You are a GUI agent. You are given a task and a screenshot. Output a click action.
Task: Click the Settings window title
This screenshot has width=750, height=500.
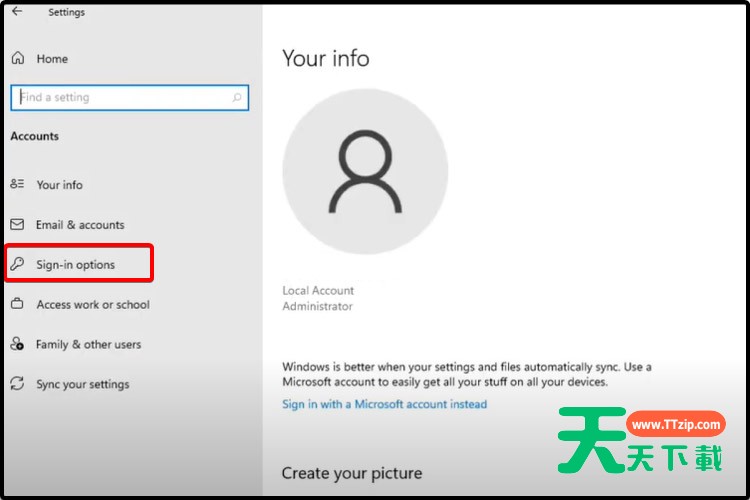coord(66,12)
